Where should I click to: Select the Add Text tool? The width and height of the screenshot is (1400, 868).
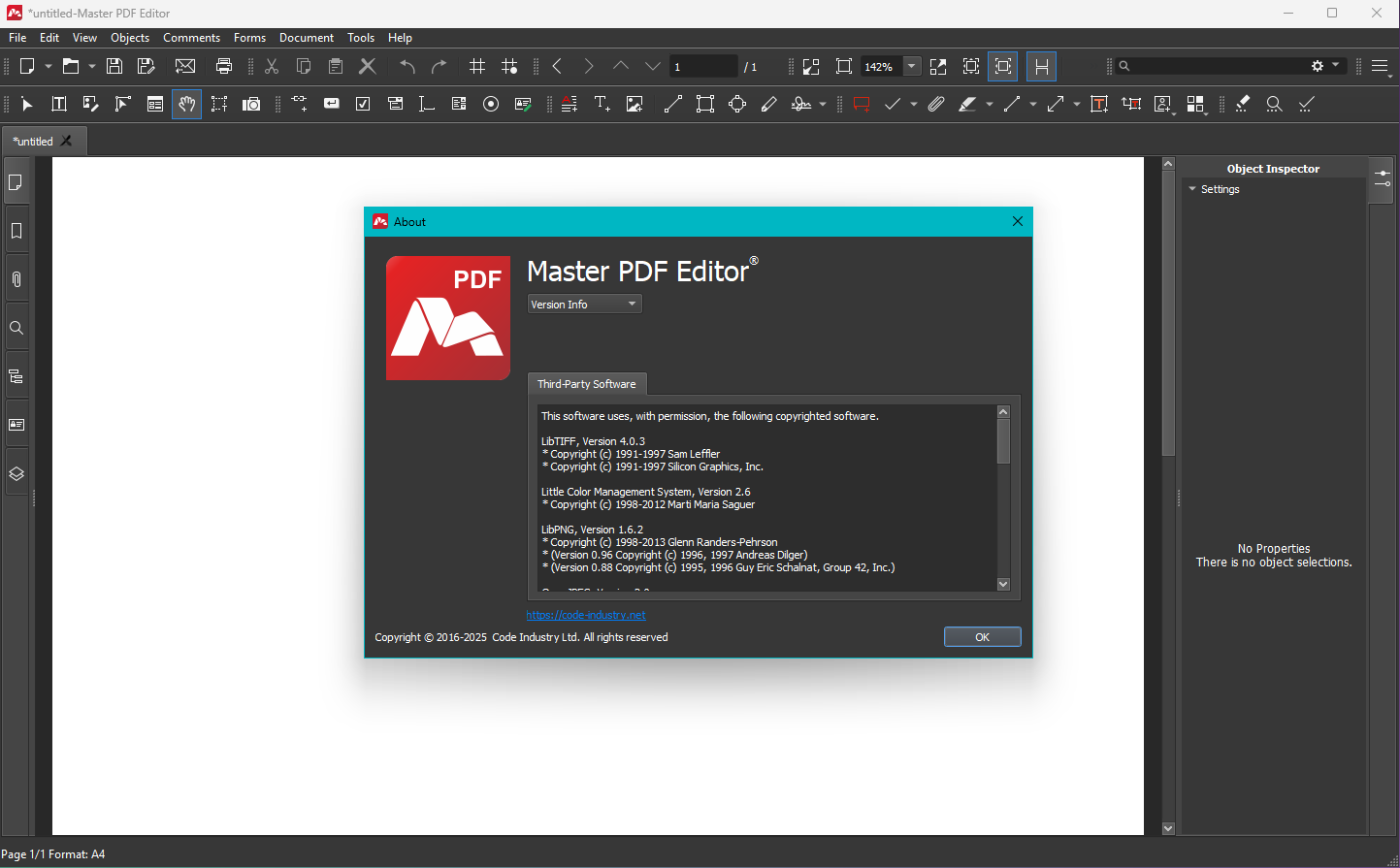602,104
